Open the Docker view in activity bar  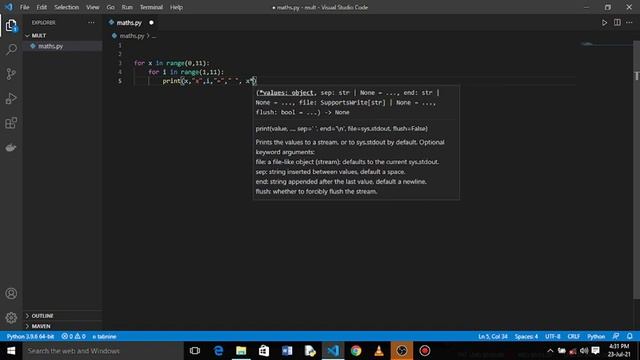click(x=11, y=147)
